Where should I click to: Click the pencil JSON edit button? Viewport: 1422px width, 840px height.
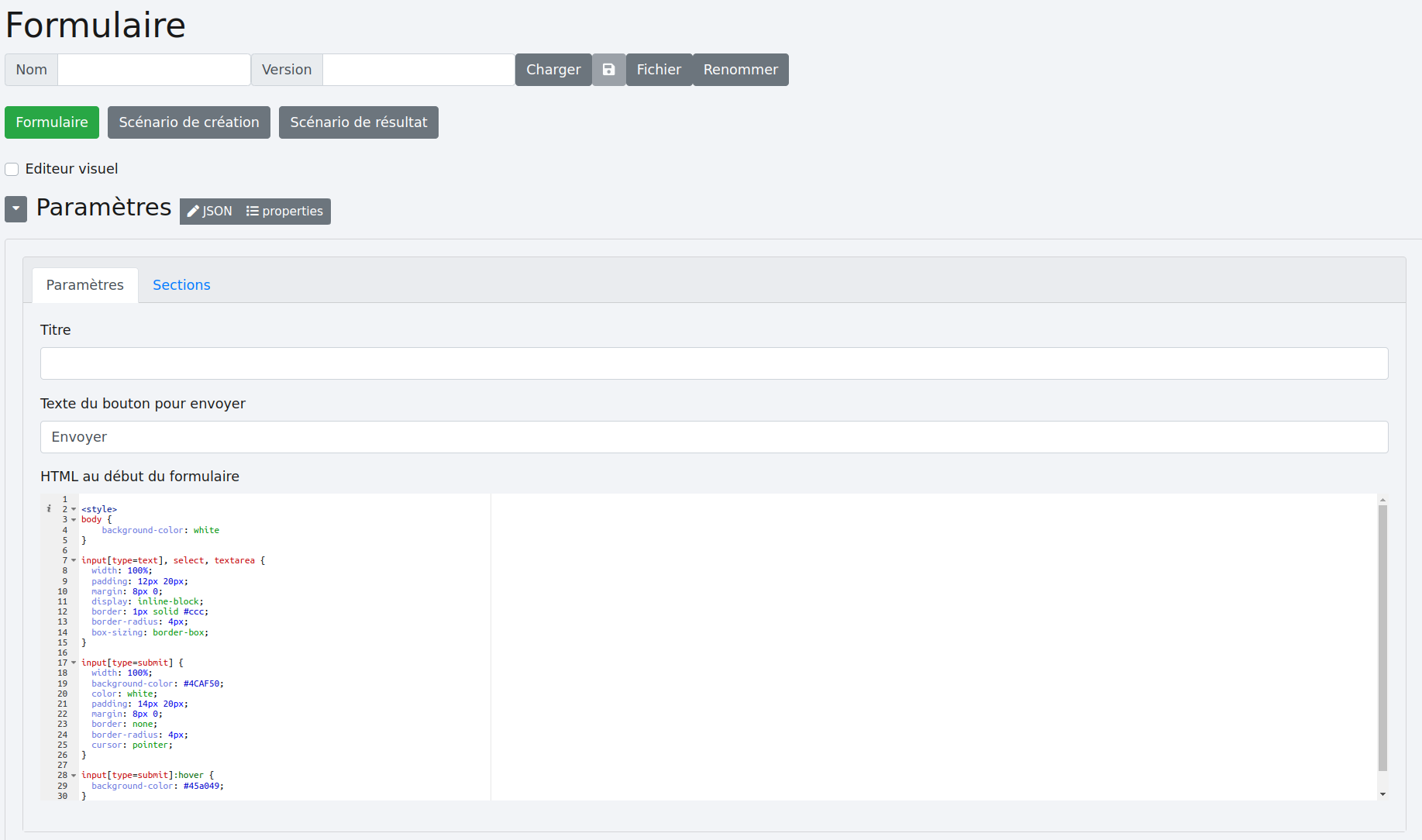click(209, 212)
